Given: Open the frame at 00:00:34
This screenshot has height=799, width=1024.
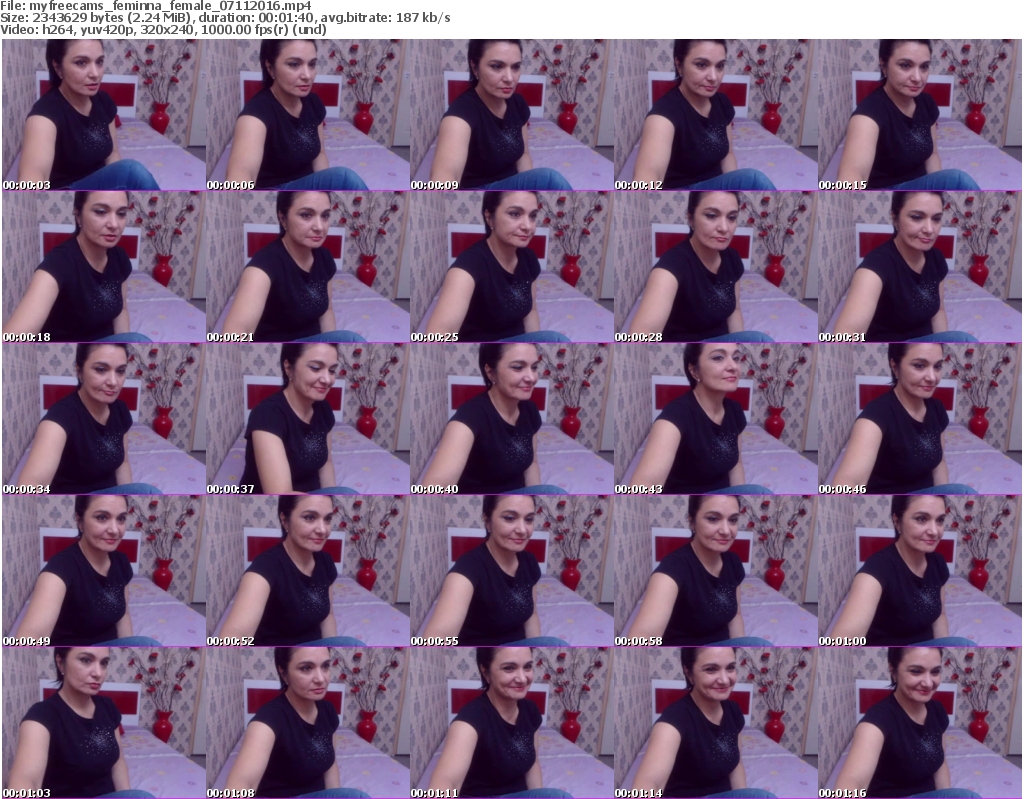Looking at the screenshot, I should point(104,419).
